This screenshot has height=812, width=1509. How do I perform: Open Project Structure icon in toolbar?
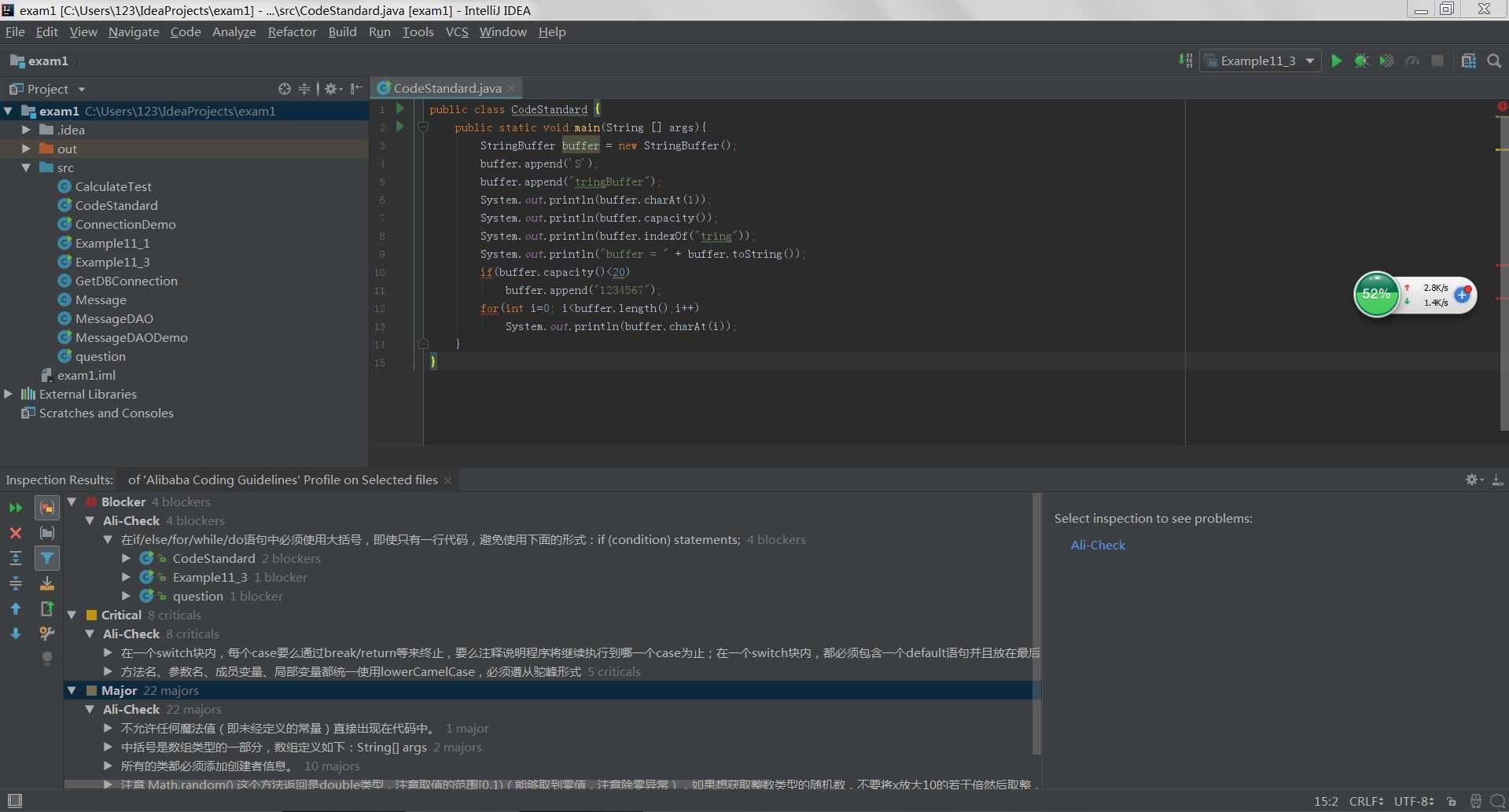(x=1468, y=61)
